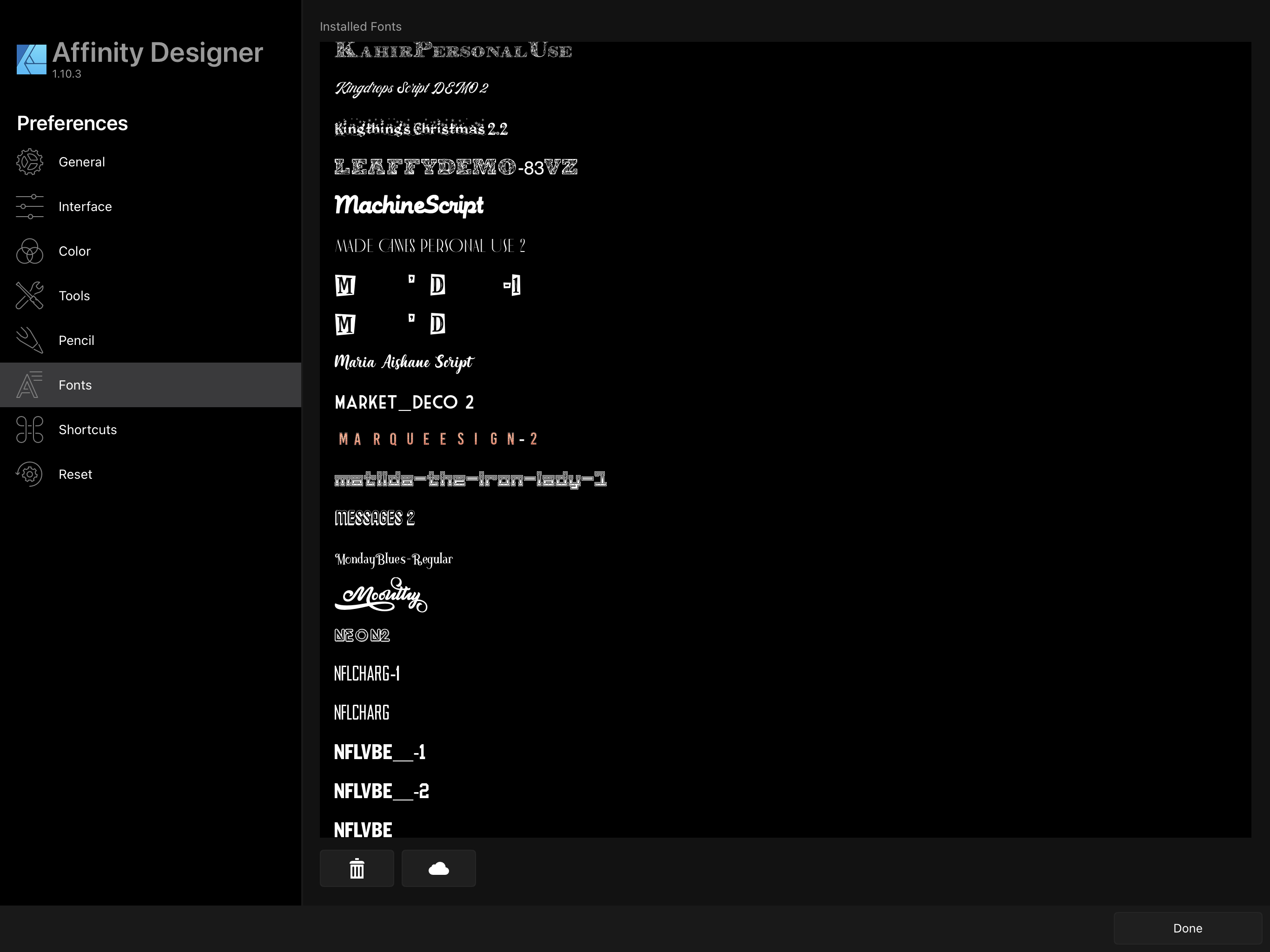This screenshot has height=952, width=1270.
Task: Select MADE CANIS PERSONAL USE 2 font
Action: point(430,246)
